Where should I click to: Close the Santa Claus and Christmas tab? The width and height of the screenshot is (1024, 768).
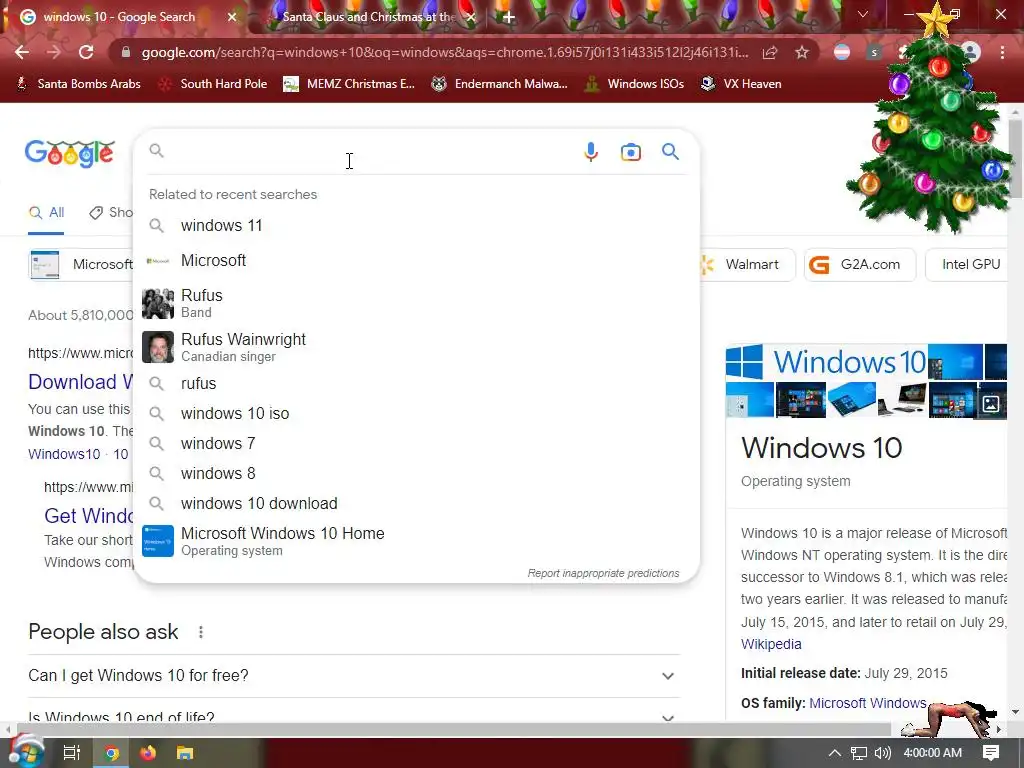pyautogui.click(x=471, y=17)
